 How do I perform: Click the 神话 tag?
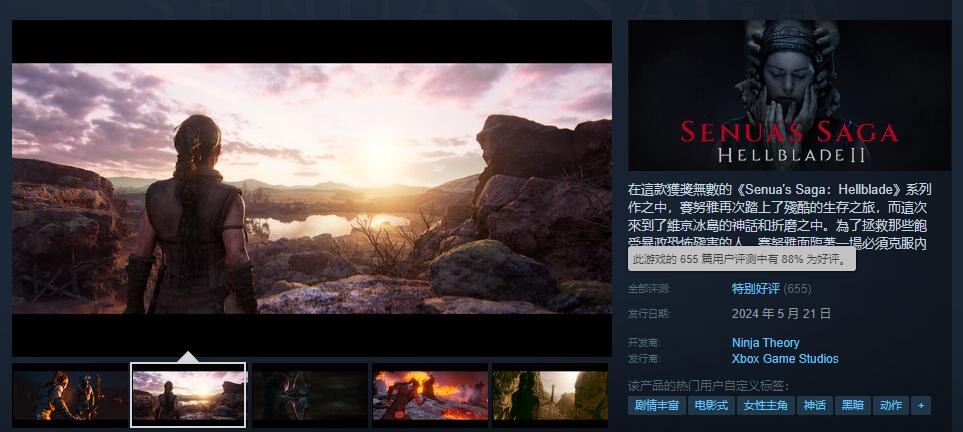[815, 405]
